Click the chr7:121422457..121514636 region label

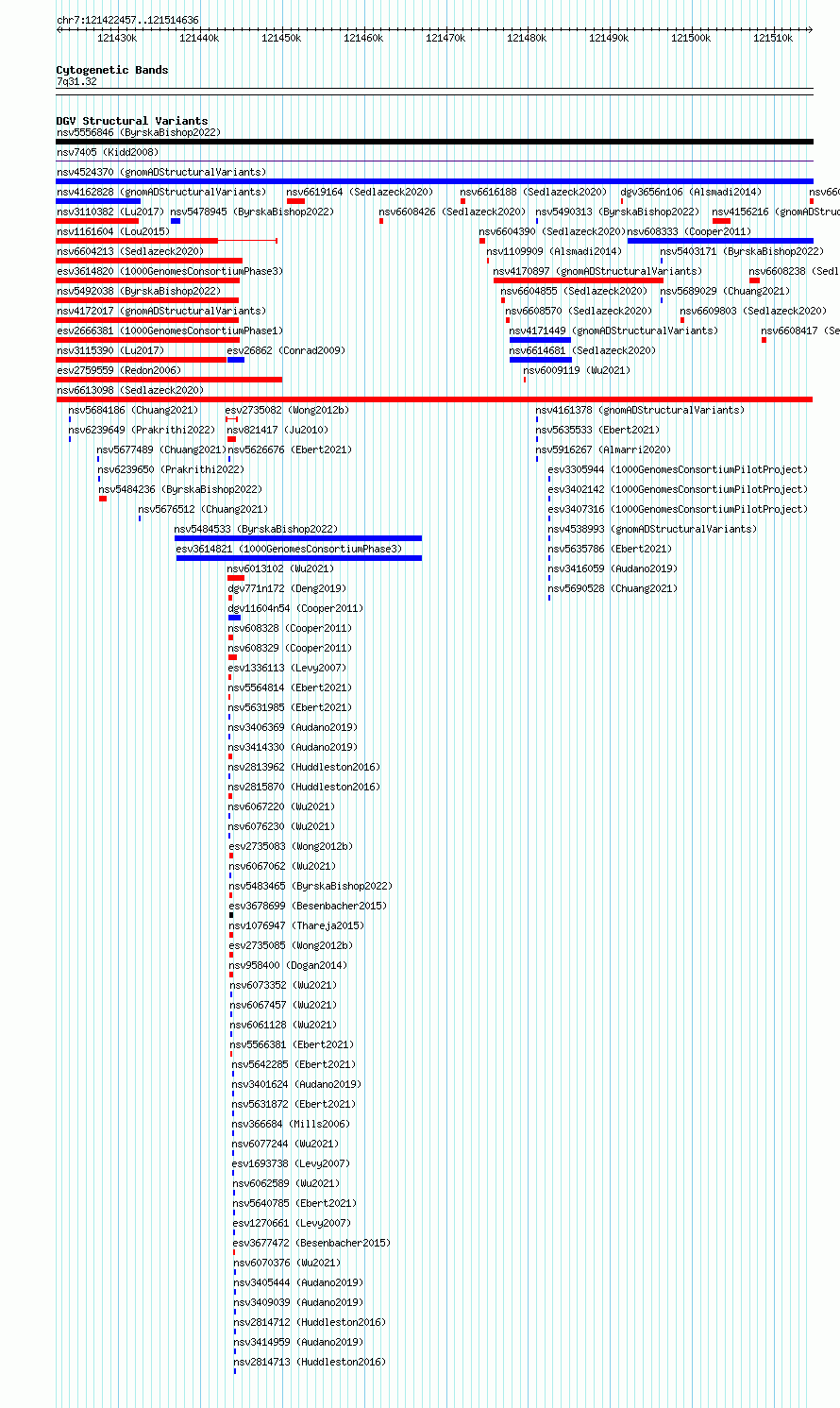coord(127,20)
